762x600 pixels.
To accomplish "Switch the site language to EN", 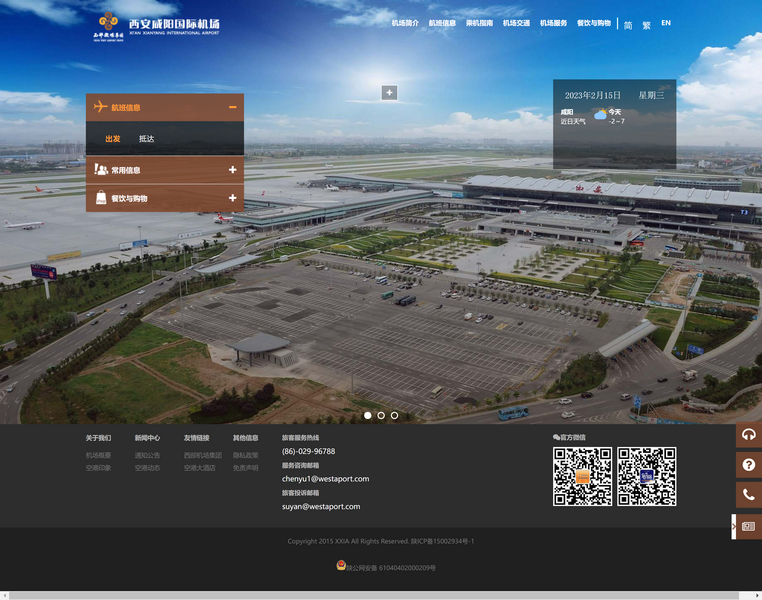I will 666,23.
